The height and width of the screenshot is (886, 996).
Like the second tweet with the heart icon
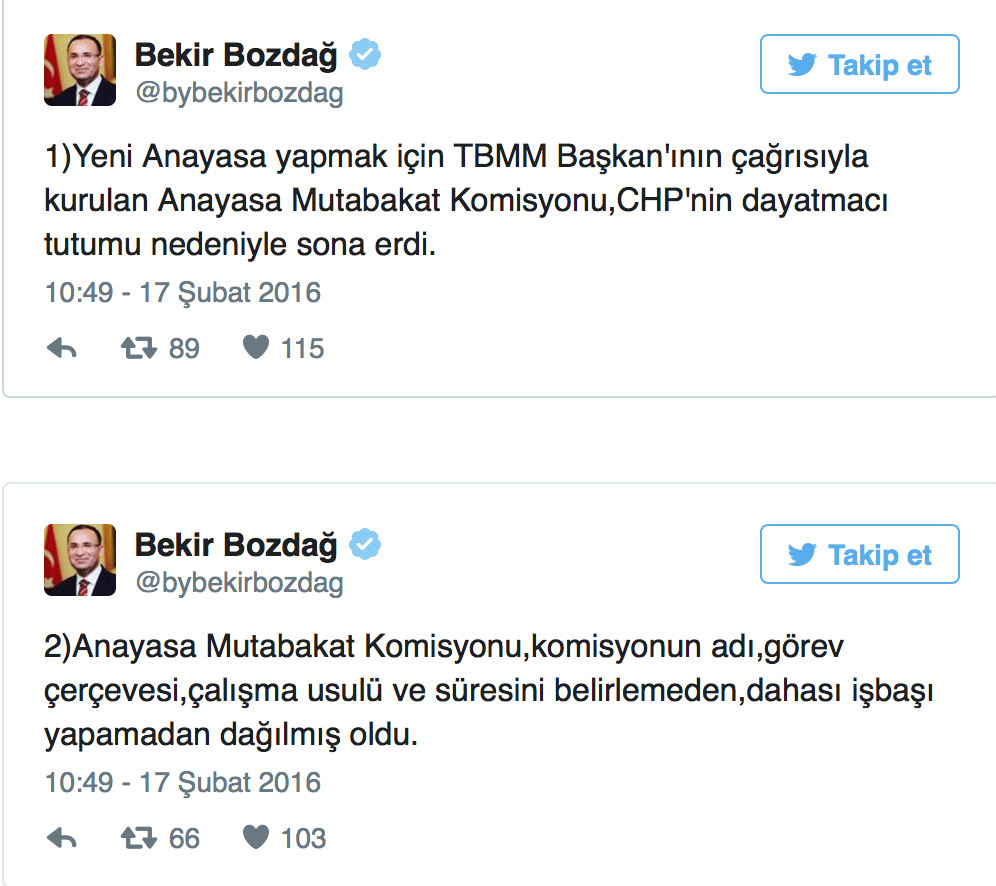click(x=257, y=836)
